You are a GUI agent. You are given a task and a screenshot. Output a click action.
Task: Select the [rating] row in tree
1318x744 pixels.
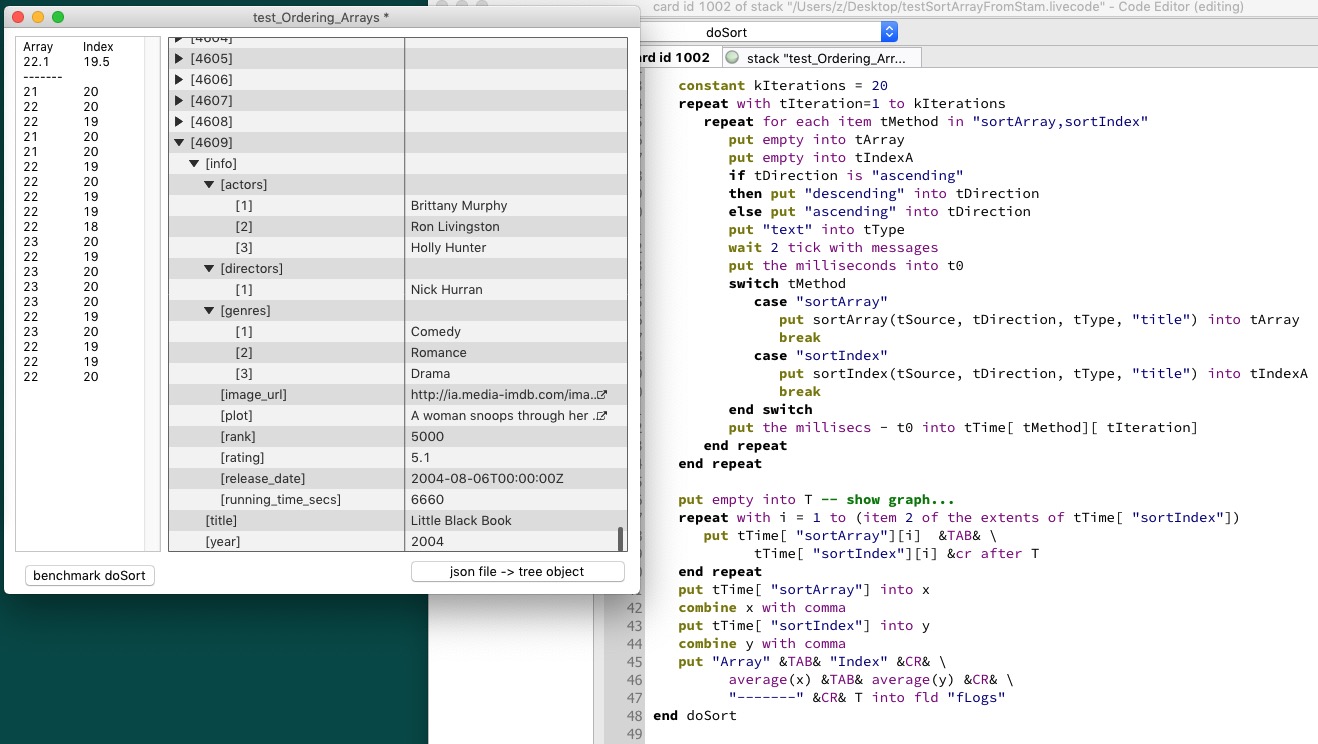point(238,457)
